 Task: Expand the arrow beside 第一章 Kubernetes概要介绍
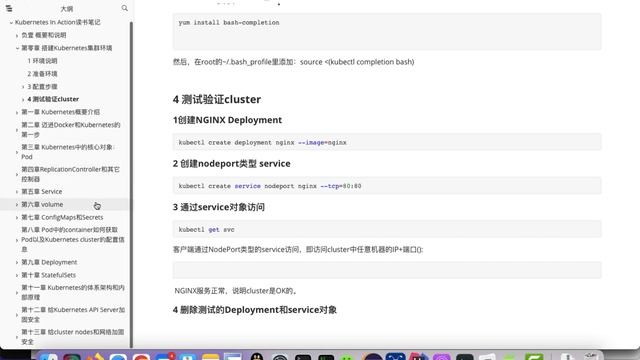[17, 112]
